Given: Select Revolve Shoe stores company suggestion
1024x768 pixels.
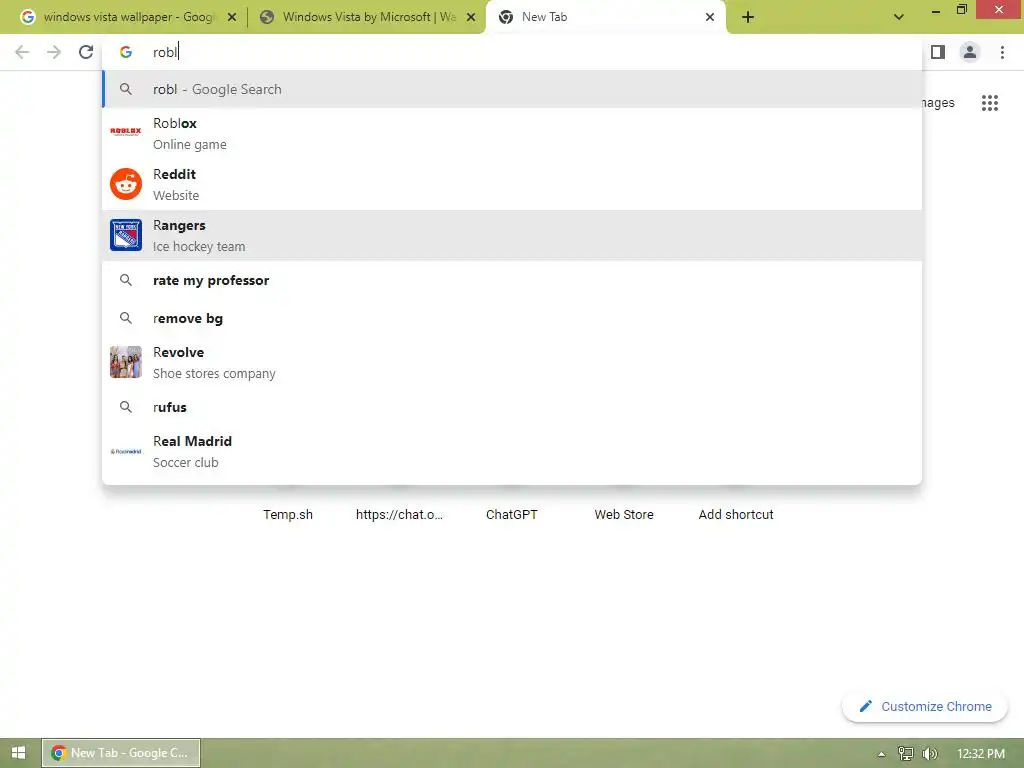Looking at the screenshot, I should [x=512, y=362].
